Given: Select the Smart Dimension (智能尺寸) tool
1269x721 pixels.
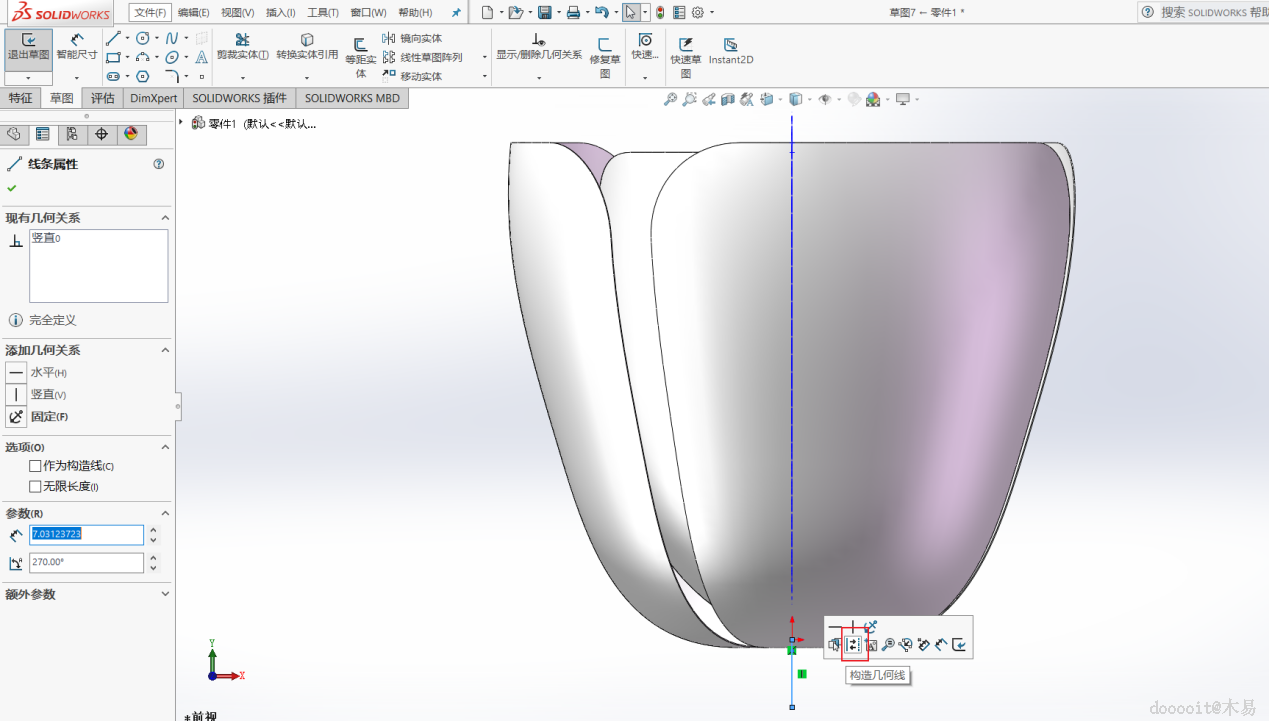Looking at the screenshot, I should [x=77, y=47].
